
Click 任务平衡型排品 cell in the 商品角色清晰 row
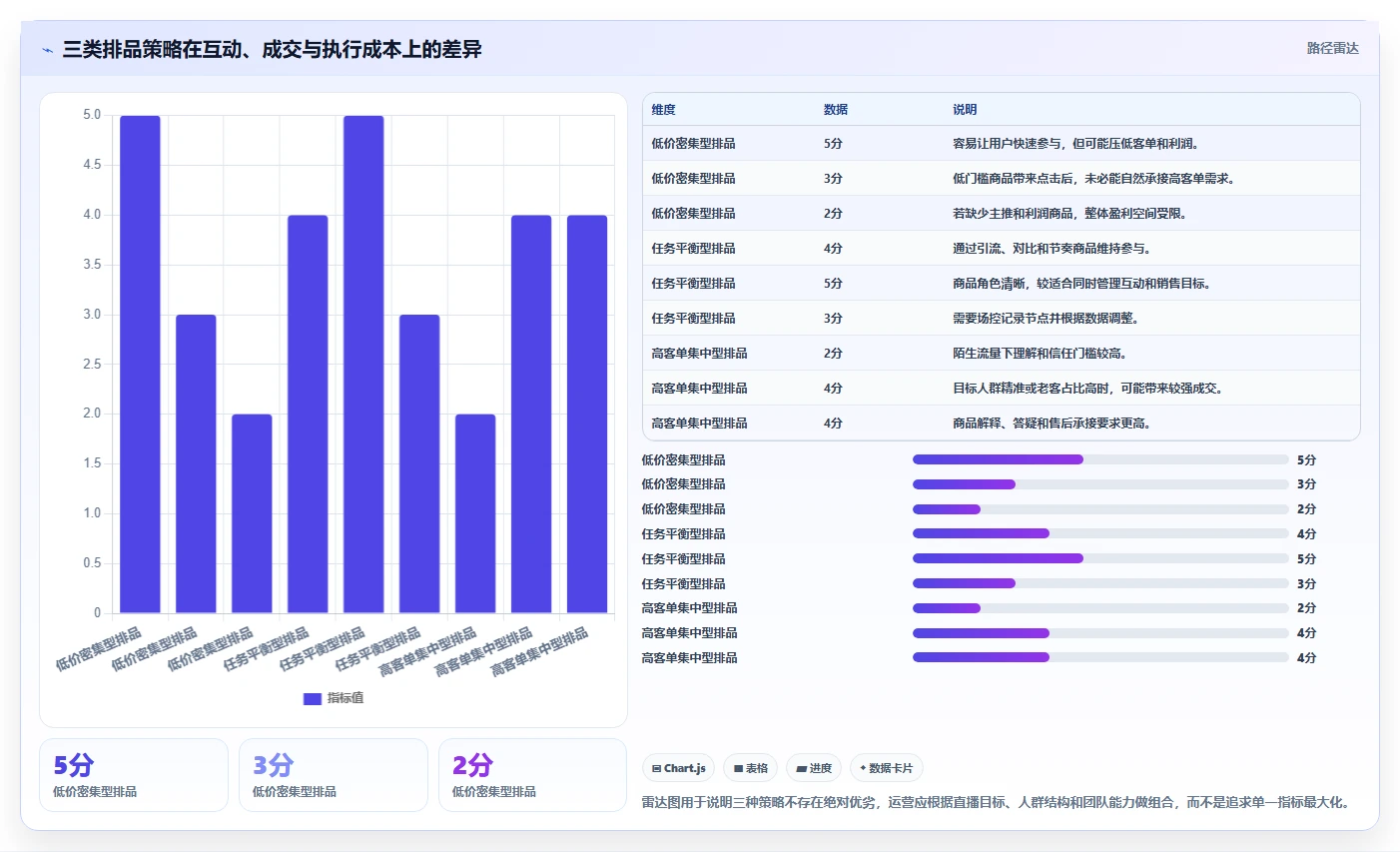pos(693,284)
